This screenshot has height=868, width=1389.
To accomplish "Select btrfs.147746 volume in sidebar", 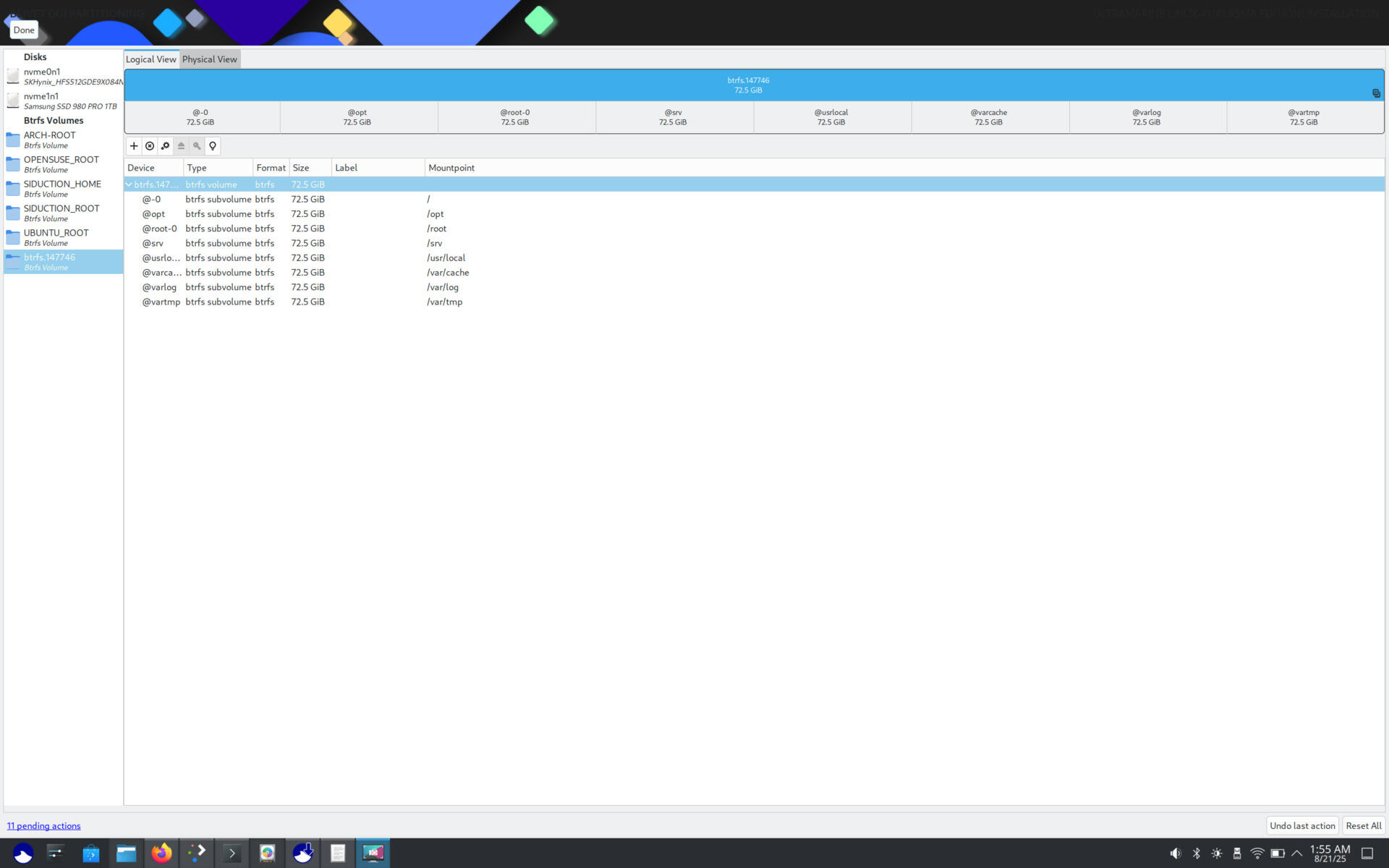I will point(64,262).
